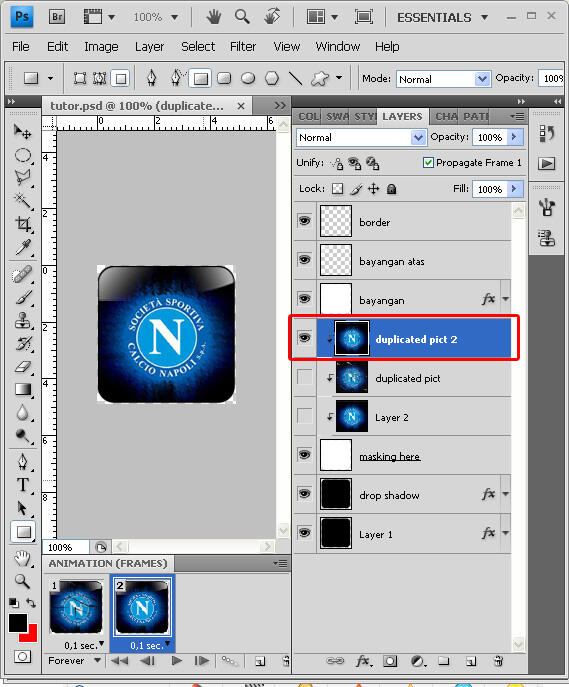The width and height of the screenshot is (569, 687).
Task: Hide the border layer
Action: point(304,220)
